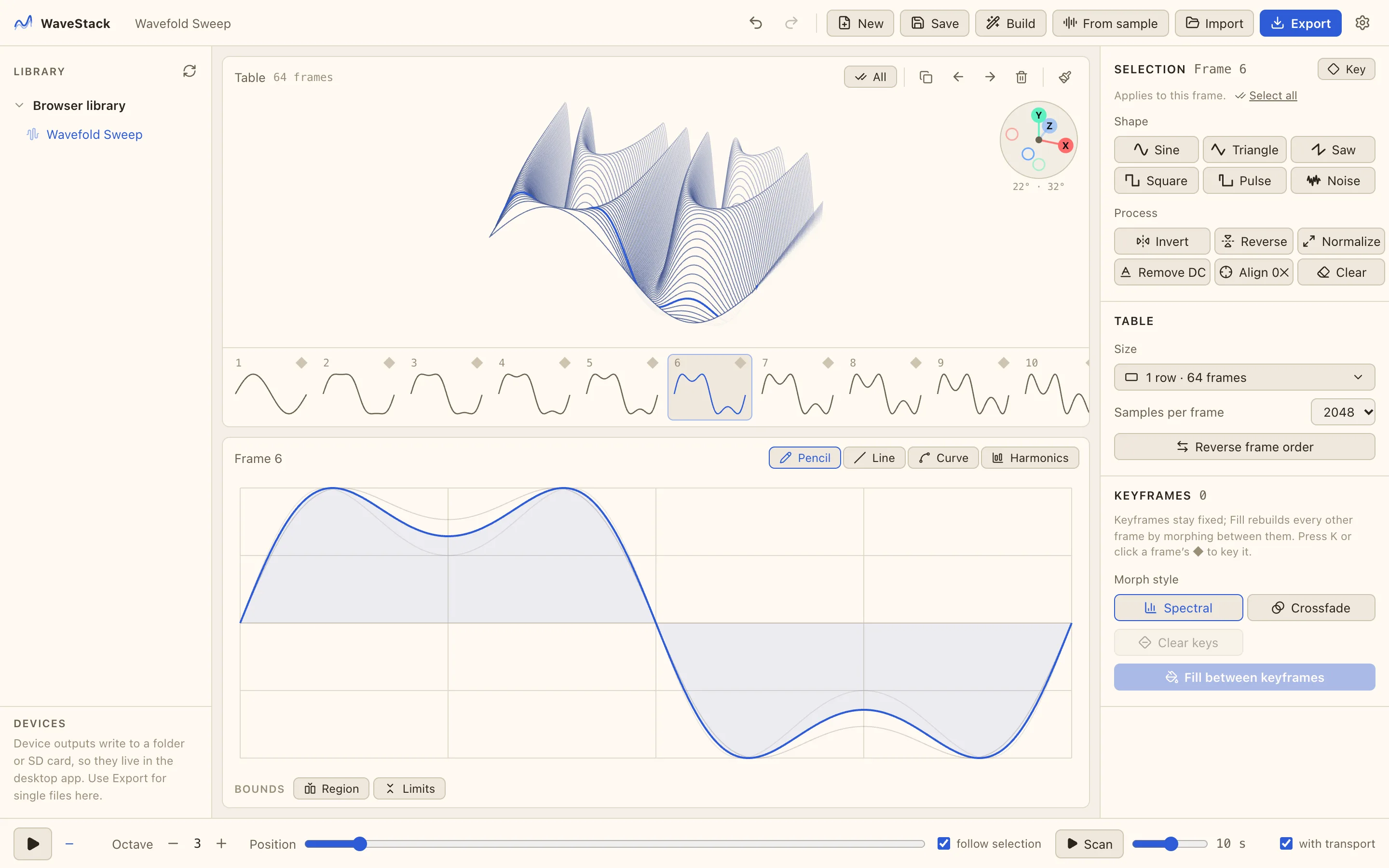
Task: Apply Noise shape to frame
Action: 1333,181
